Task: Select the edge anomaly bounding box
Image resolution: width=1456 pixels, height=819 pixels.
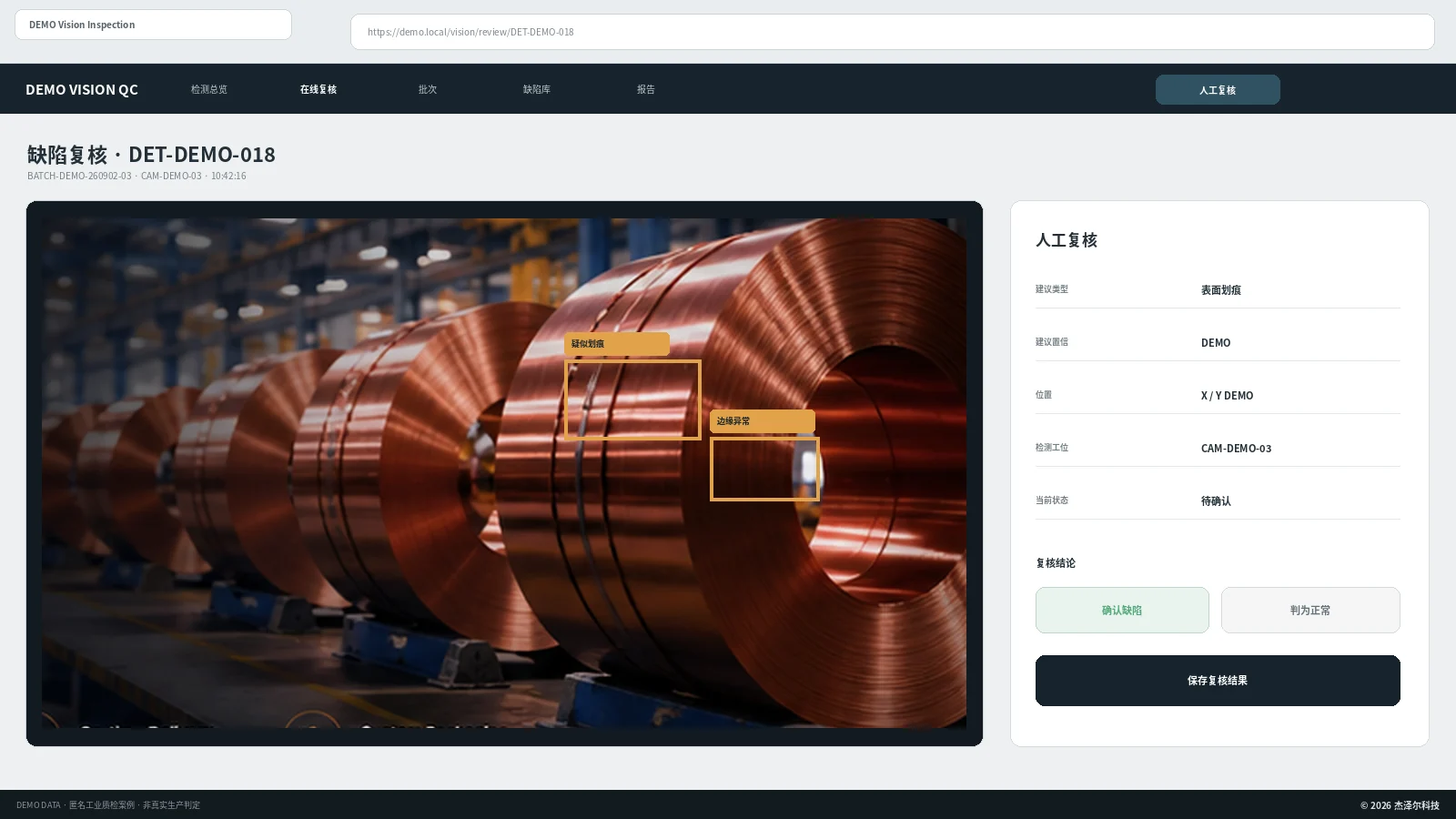Action: 764,469
